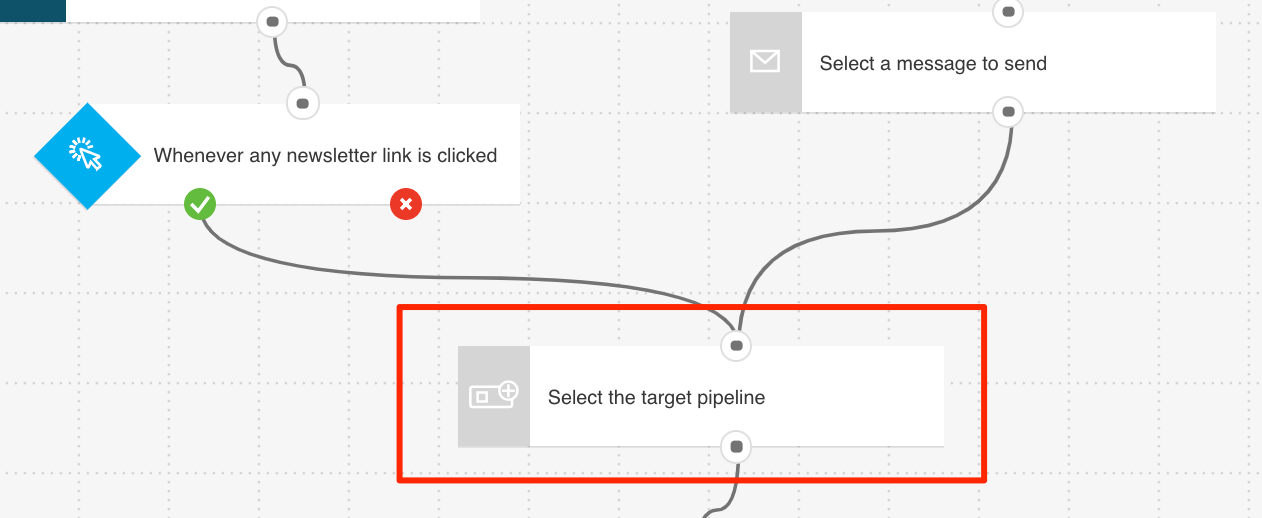Click the green checkmark yes-branch connector
Viewport: 1262px width, 518px height.
[x=200, y=205]
